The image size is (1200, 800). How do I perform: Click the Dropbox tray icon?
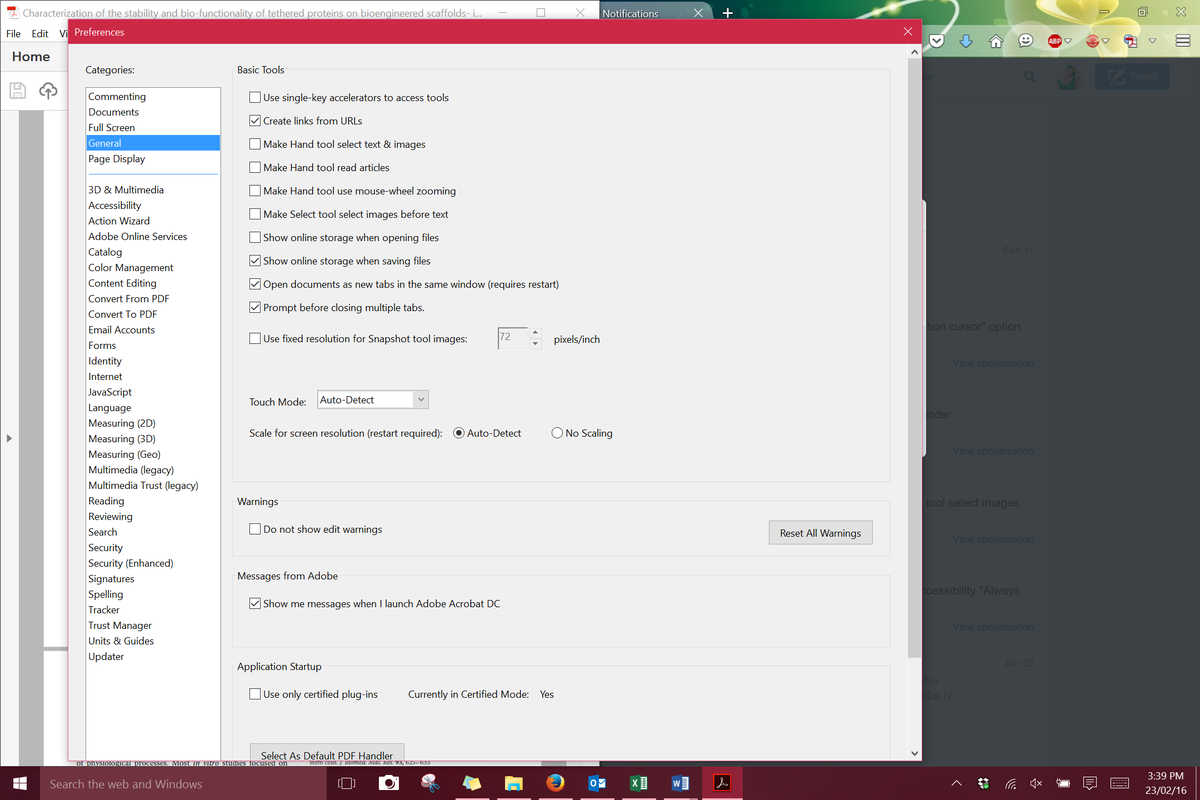click(x=983, y=783)
